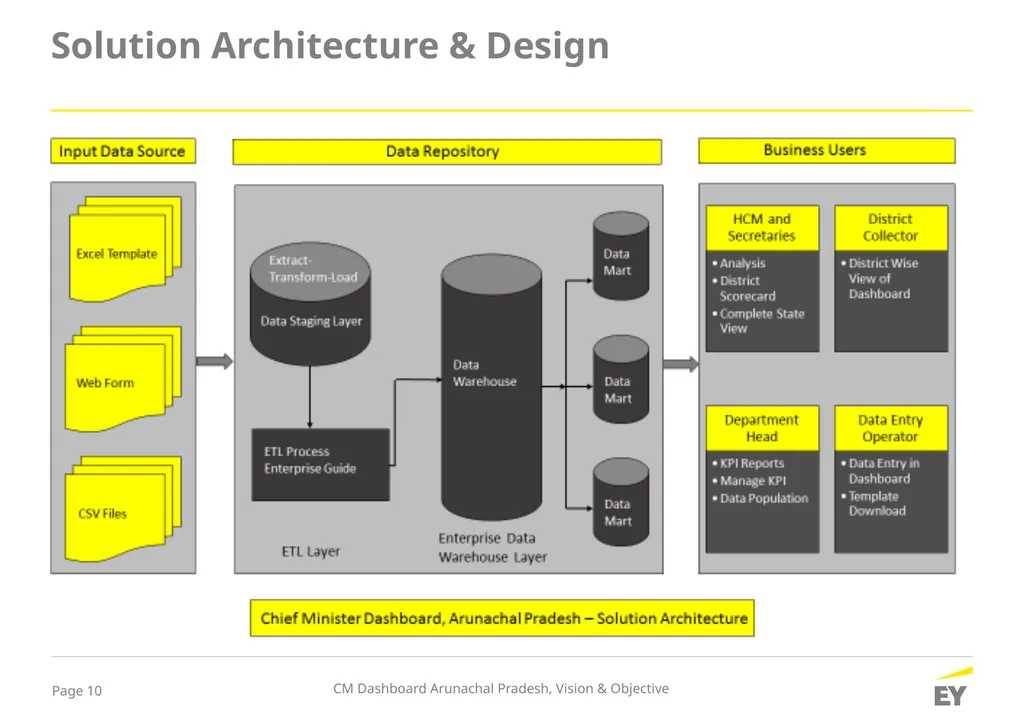Click the gray arrow pointing to Business Users
This screenshot has width=1024, height=727.
pos(681,364)
